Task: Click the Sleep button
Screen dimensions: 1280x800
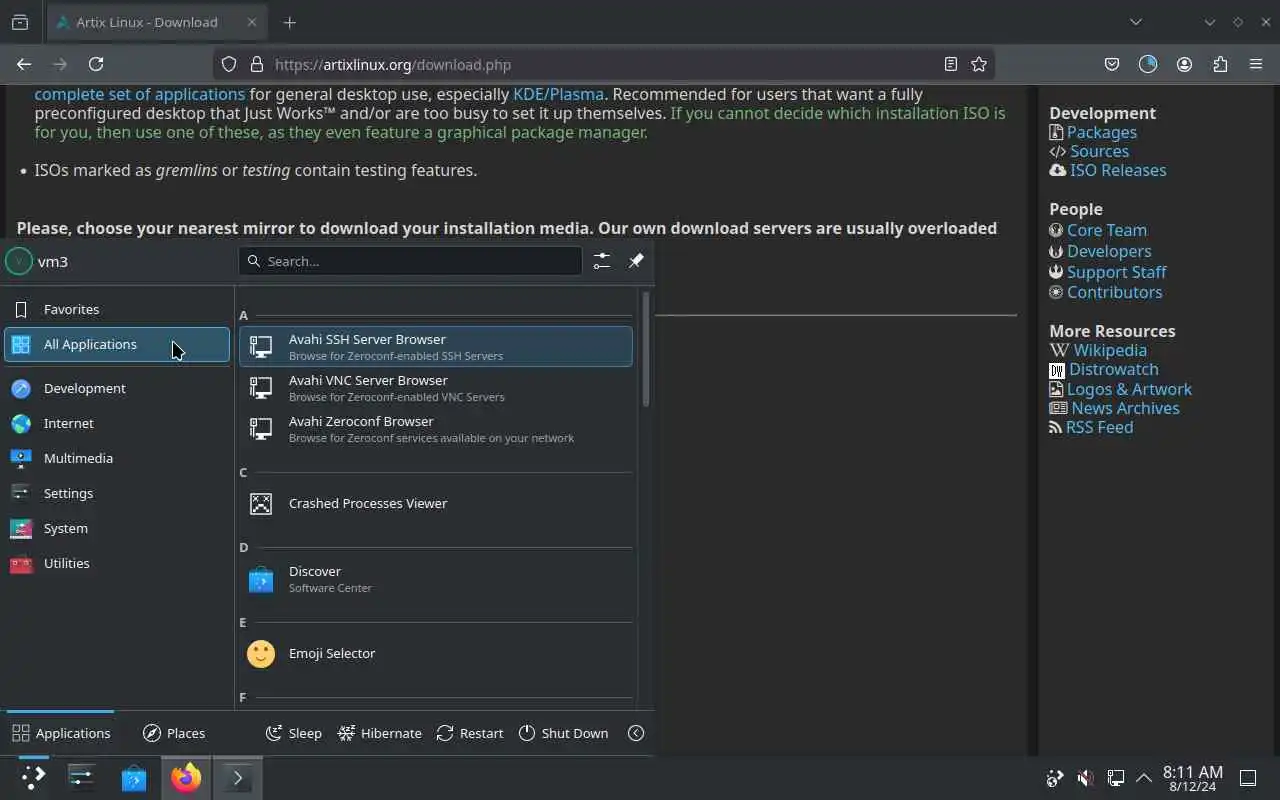Action: click(x=294, y=733)
